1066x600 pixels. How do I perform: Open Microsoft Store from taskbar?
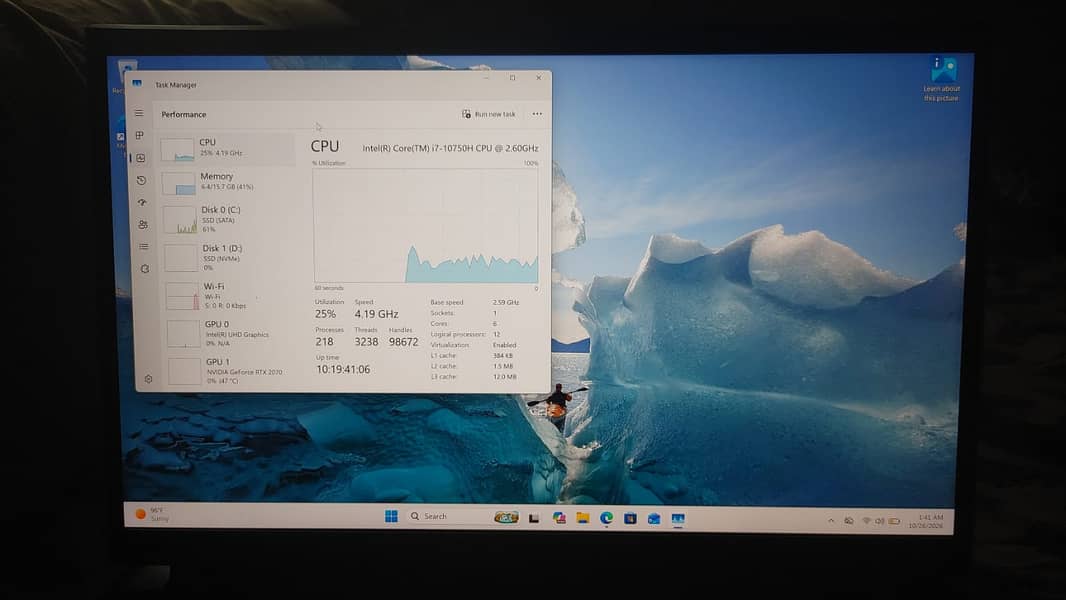(630, 518)
